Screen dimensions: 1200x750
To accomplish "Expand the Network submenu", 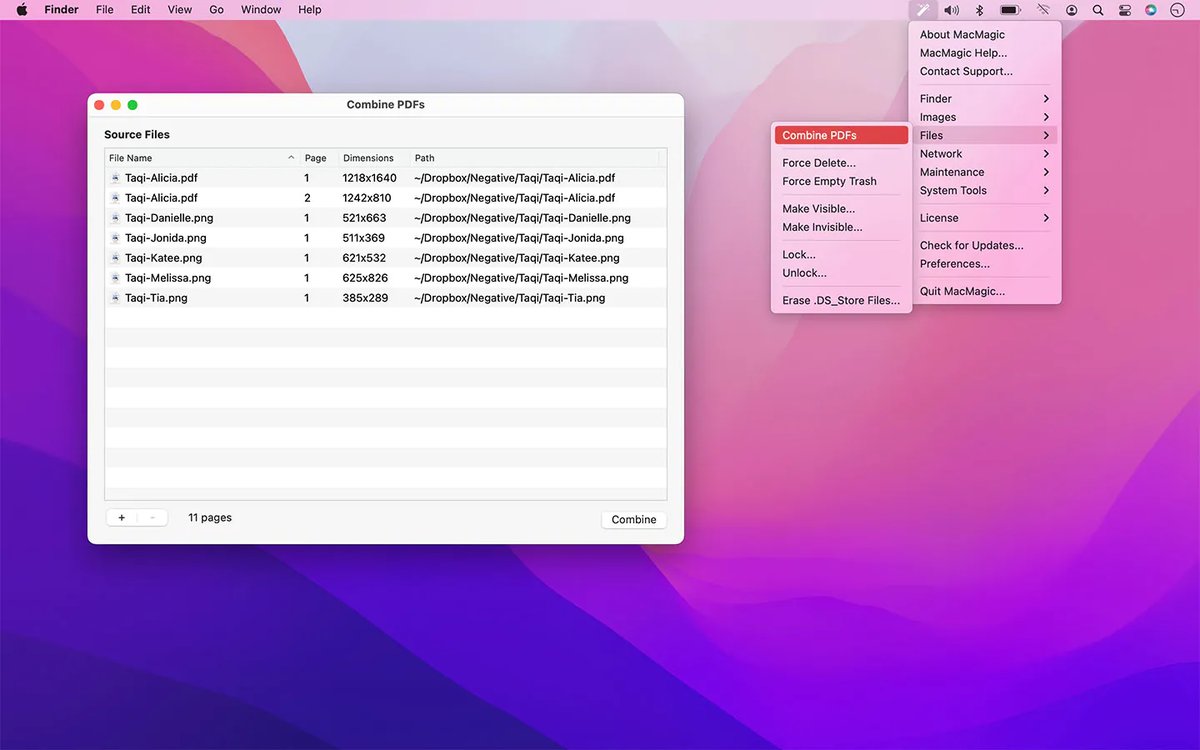I will [985, 154].
